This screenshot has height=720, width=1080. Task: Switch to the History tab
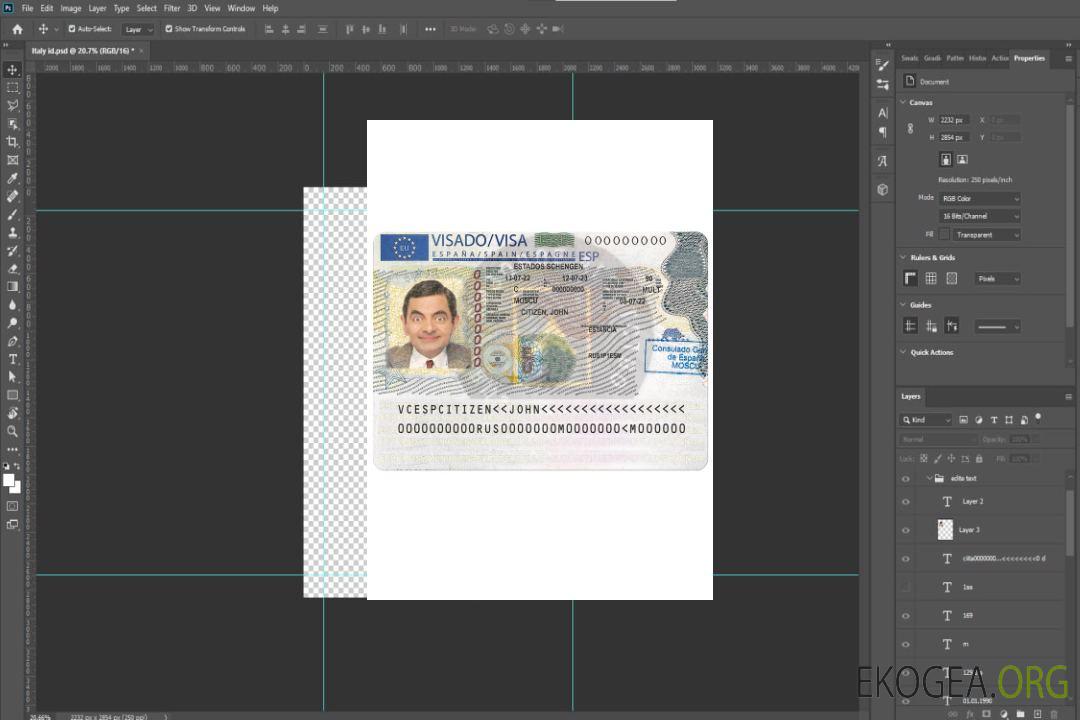point(977,59)
